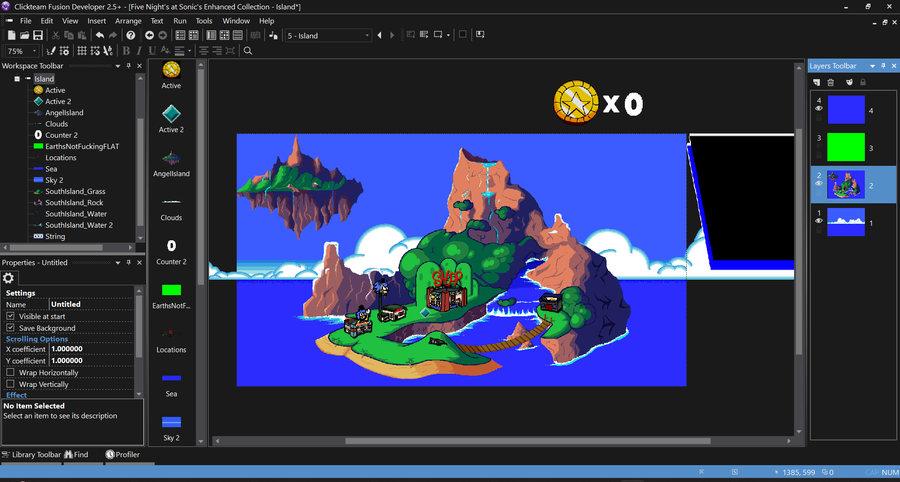Open a file with the folder icon
Viewport: 900px width, 482px height.
[24, 36]
